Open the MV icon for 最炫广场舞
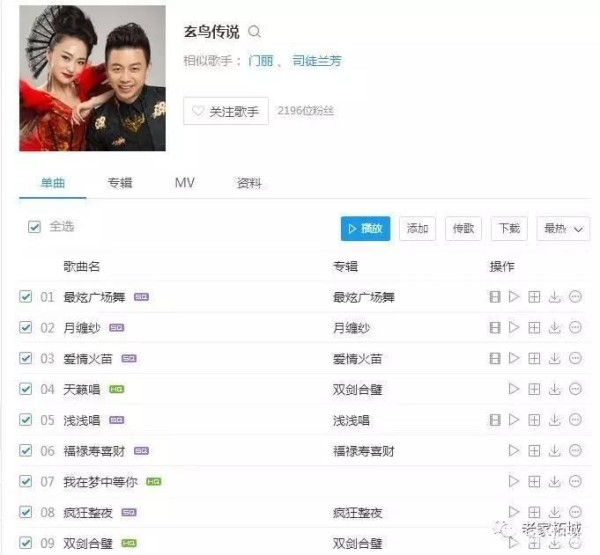The width and height of the screenshot is (600, 555). click(495, 297)
